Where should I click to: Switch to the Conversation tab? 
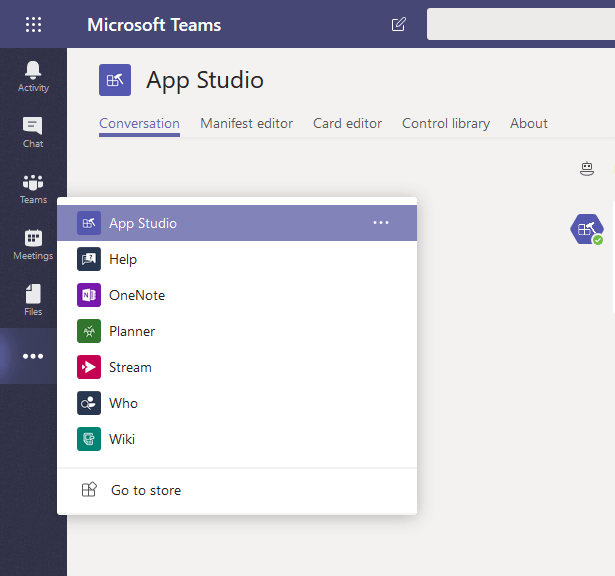(x=139, y=124)
